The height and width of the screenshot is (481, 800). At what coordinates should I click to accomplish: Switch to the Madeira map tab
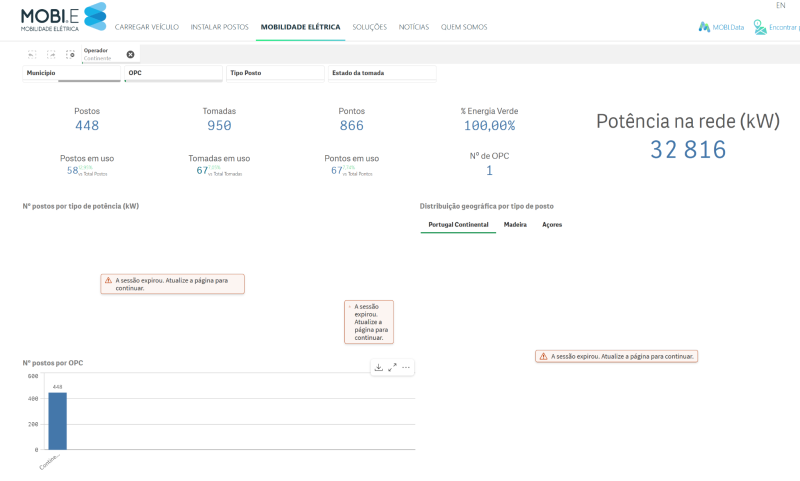pyautogui.click(x=515, y=224)
